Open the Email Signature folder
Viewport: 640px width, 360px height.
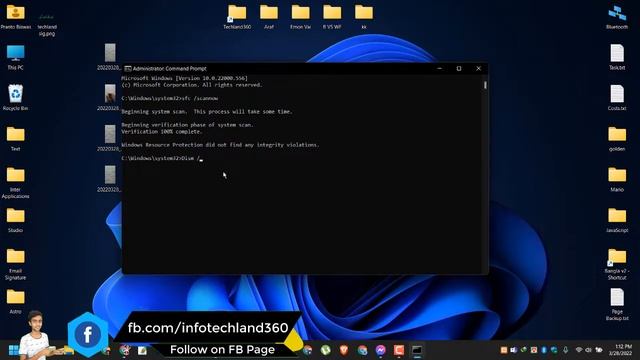(x=16, y=264)
